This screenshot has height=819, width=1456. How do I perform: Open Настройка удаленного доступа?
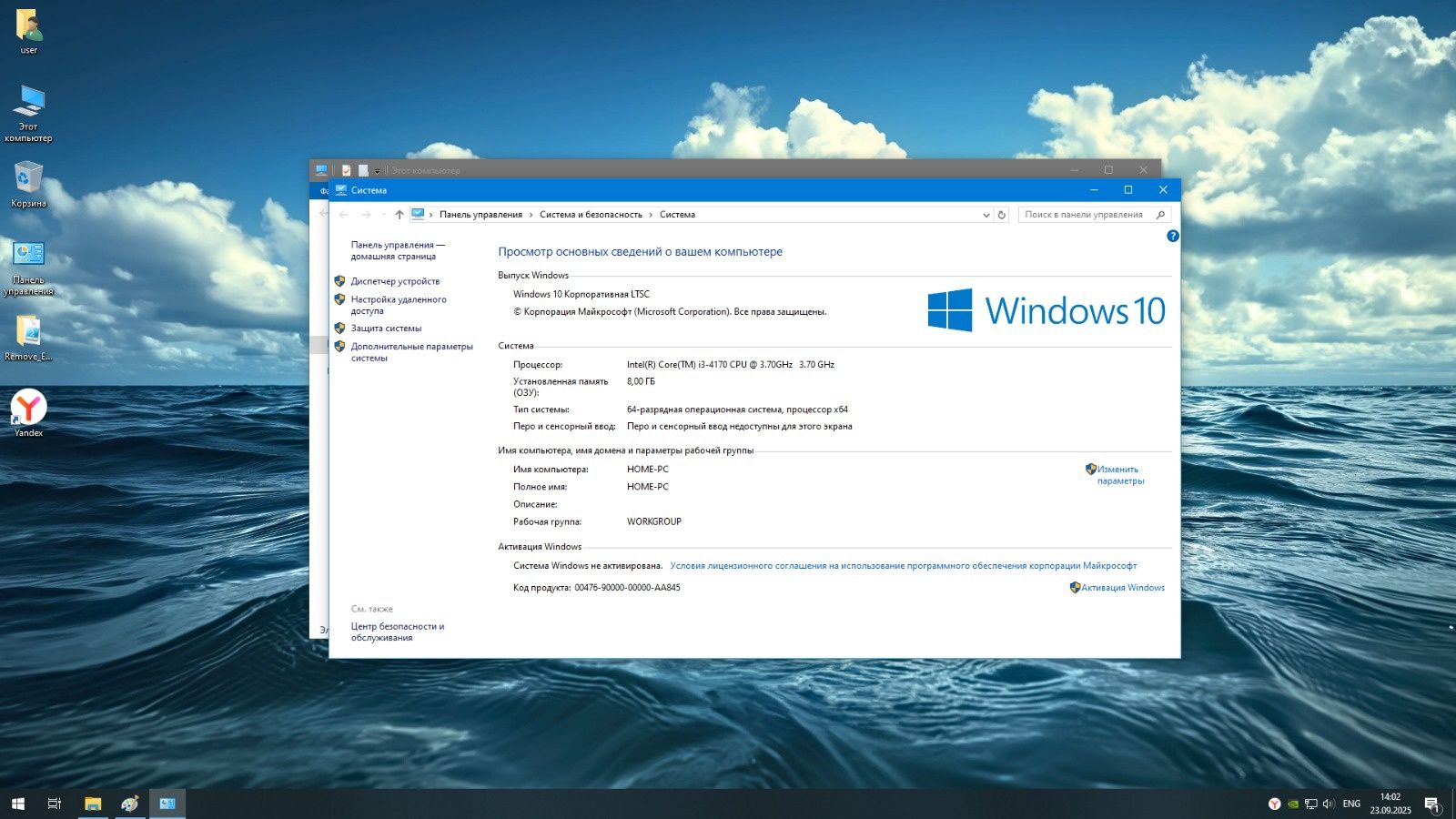tap(399, 305)
